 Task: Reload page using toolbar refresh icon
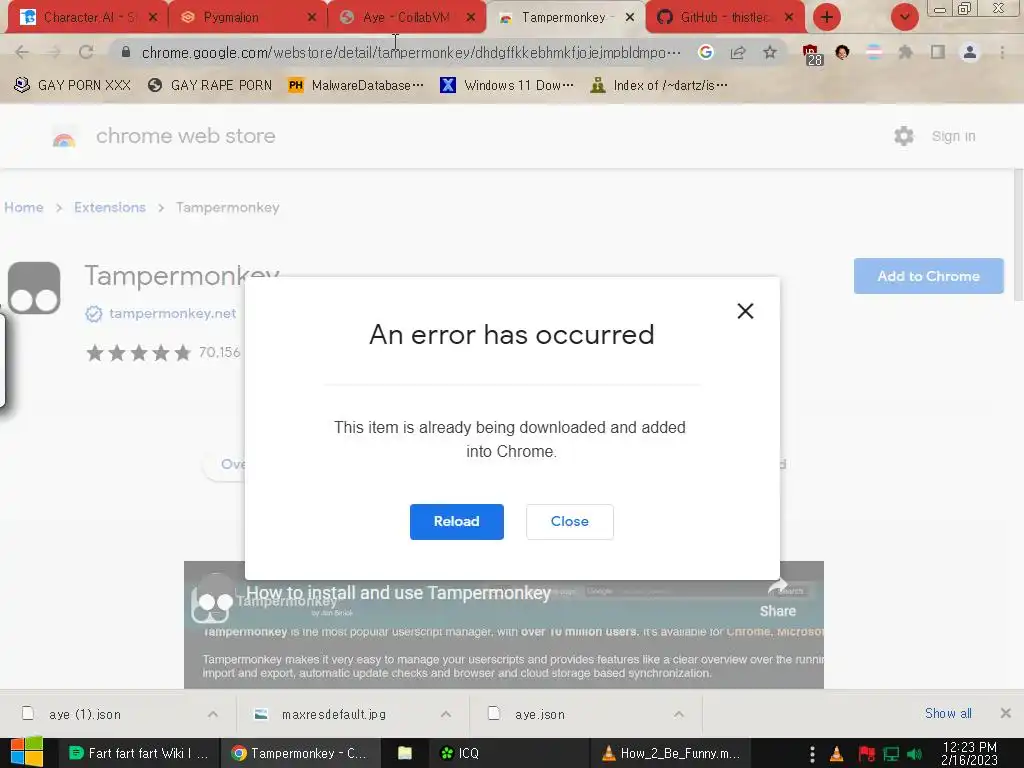coord(86,52)
